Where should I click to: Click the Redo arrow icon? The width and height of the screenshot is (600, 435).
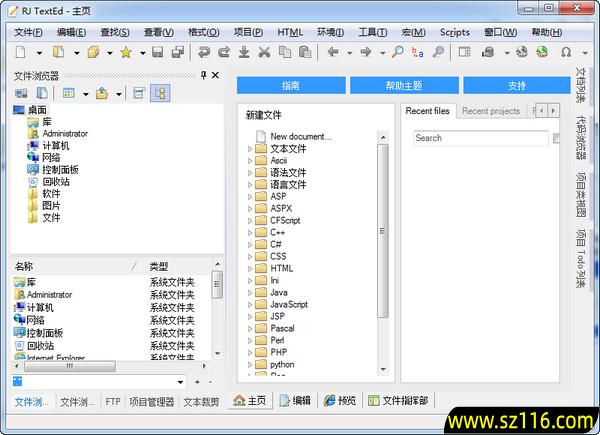coord(224,52)
